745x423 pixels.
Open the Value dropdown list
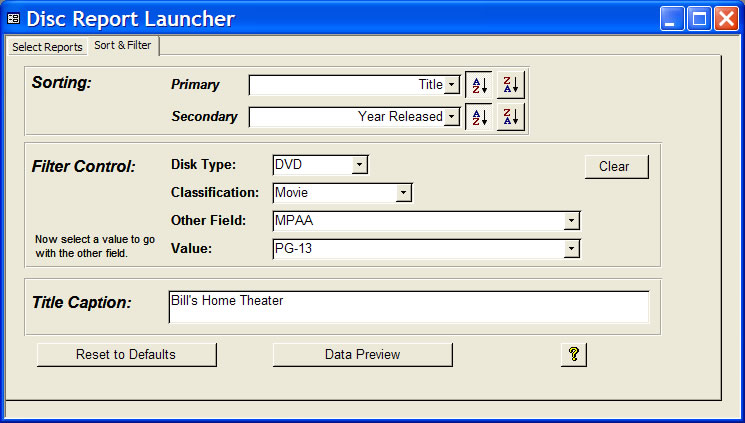[571, 249]
